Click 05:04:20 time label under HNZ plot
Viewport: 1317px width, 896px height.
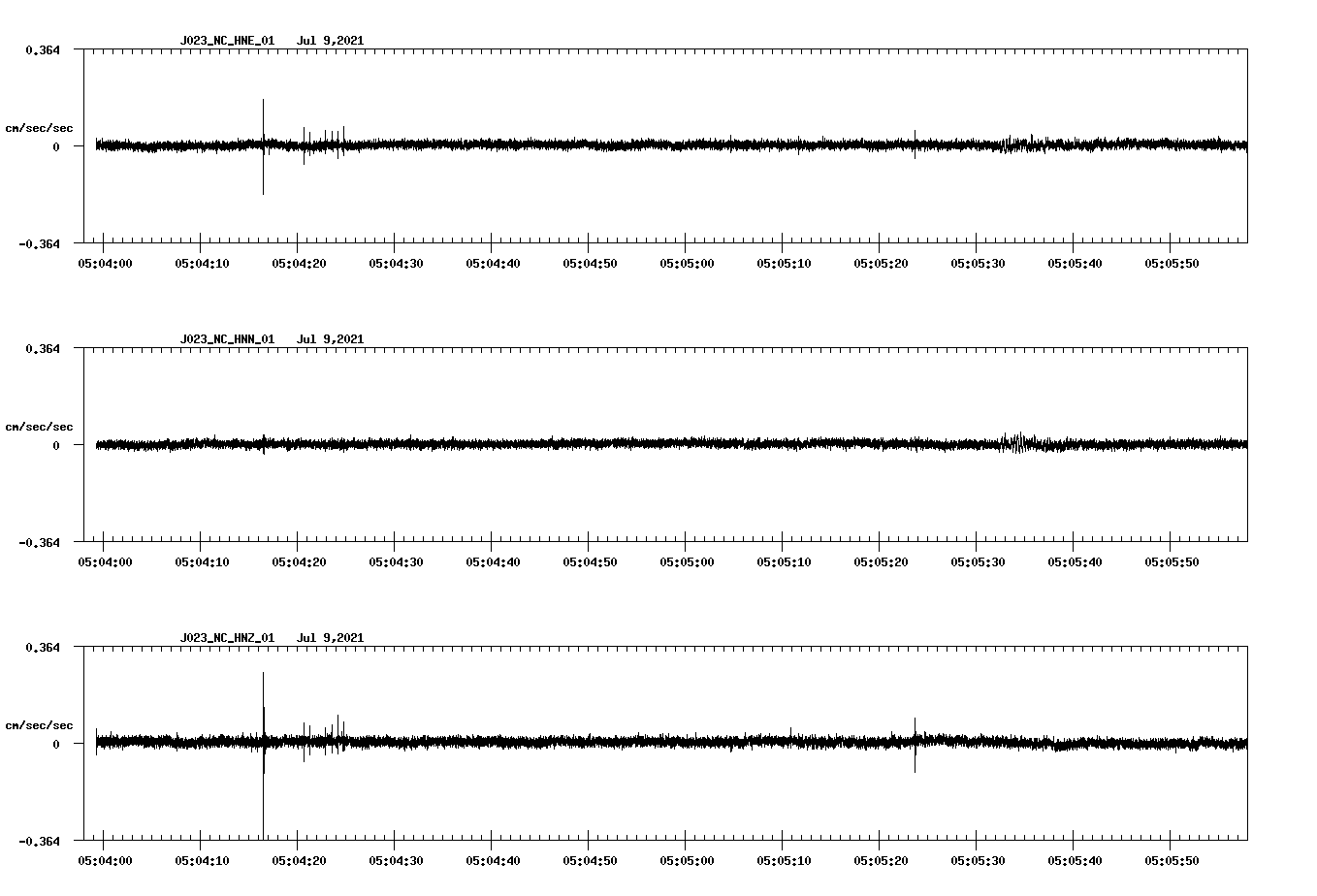coord(298,861)
